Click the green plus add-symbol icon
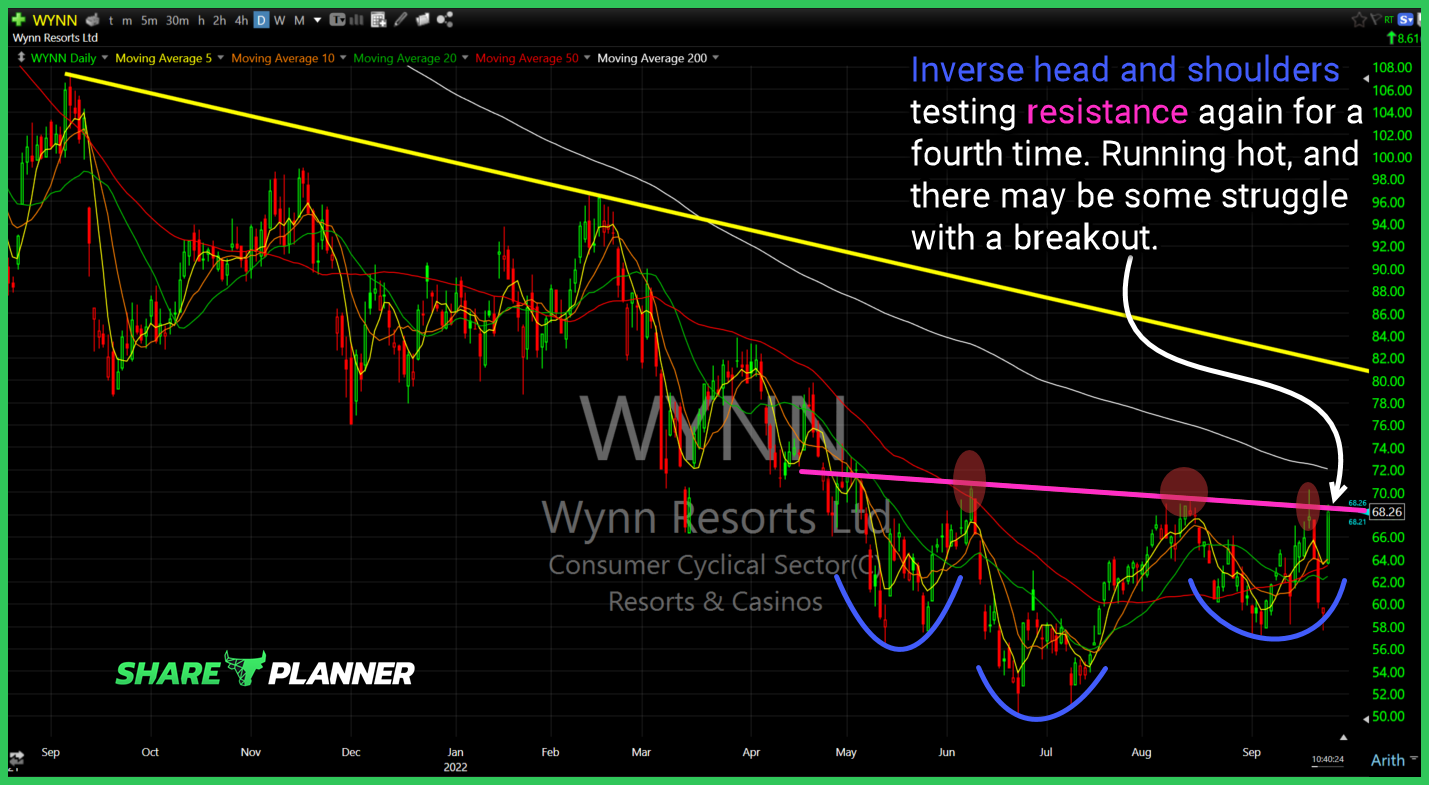The width and height of the screenshot is (1429, 785). pyautogui.click(x=18, y=20)
